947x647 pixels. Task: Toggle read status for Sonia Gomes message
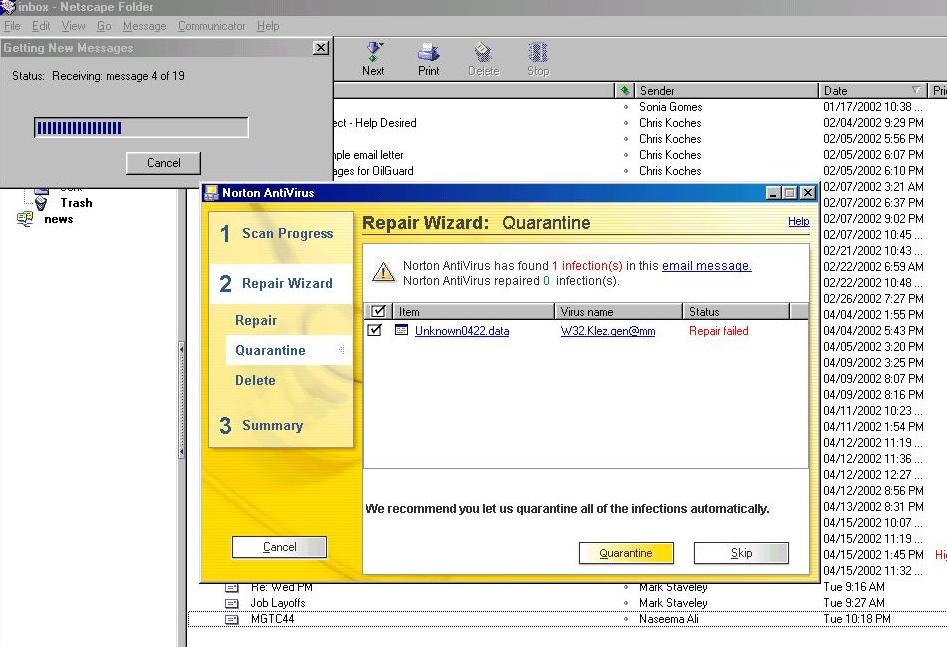[626, 107]
